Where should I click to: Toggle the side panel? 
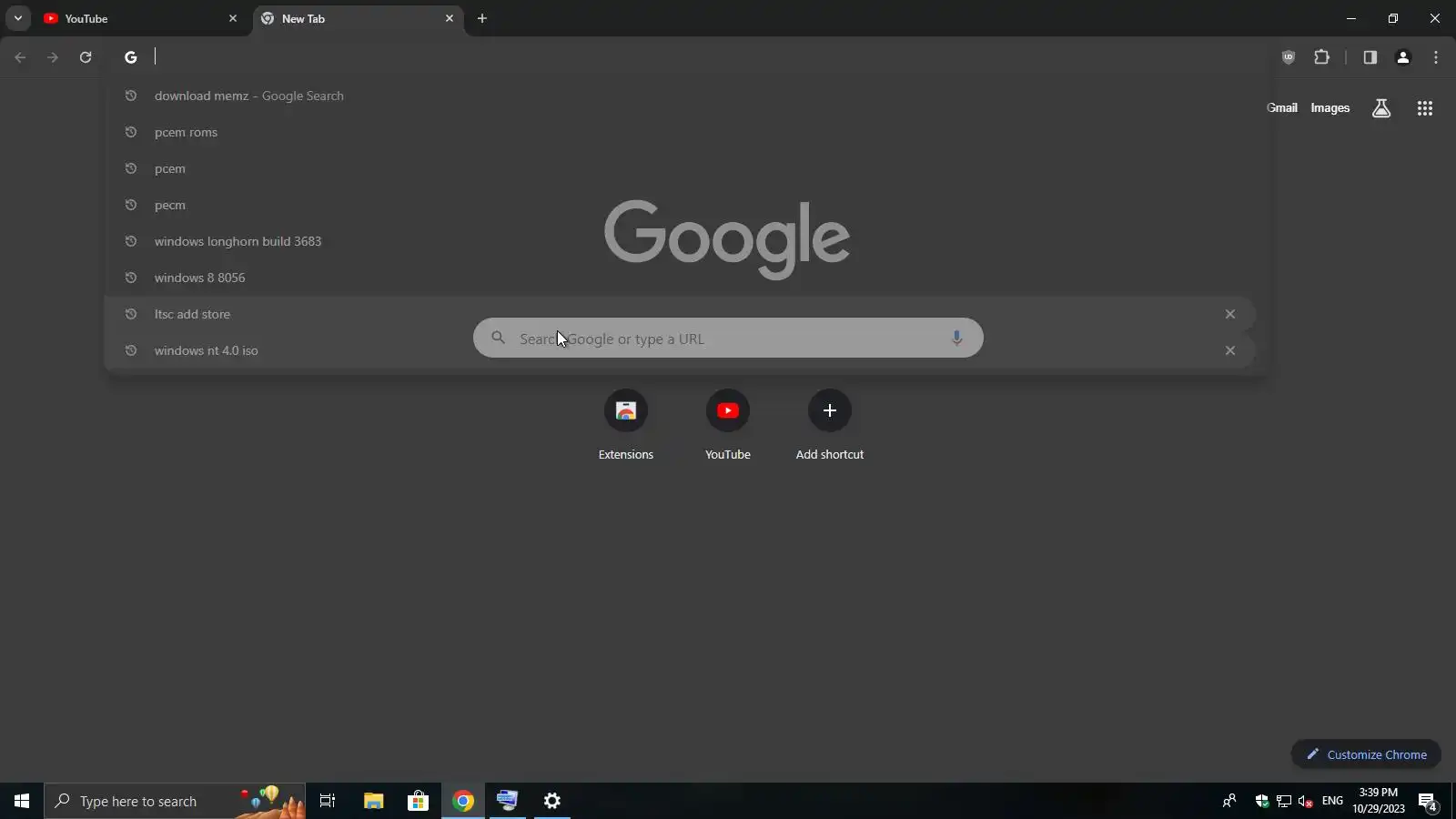pos(1370,57)
